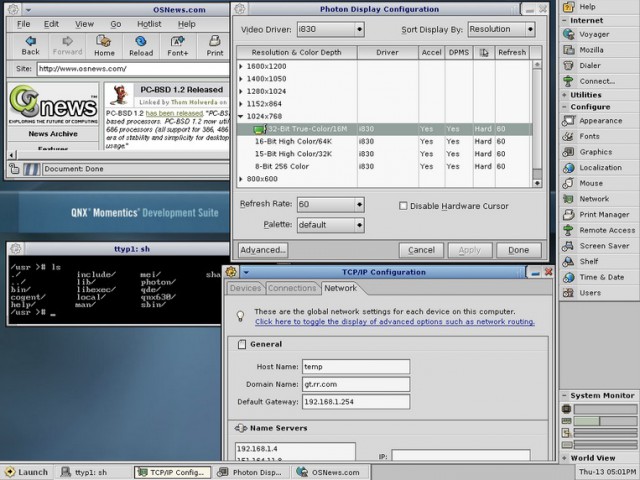Switch to the Connections tab

pyautogui.click(x=292, y=288)
